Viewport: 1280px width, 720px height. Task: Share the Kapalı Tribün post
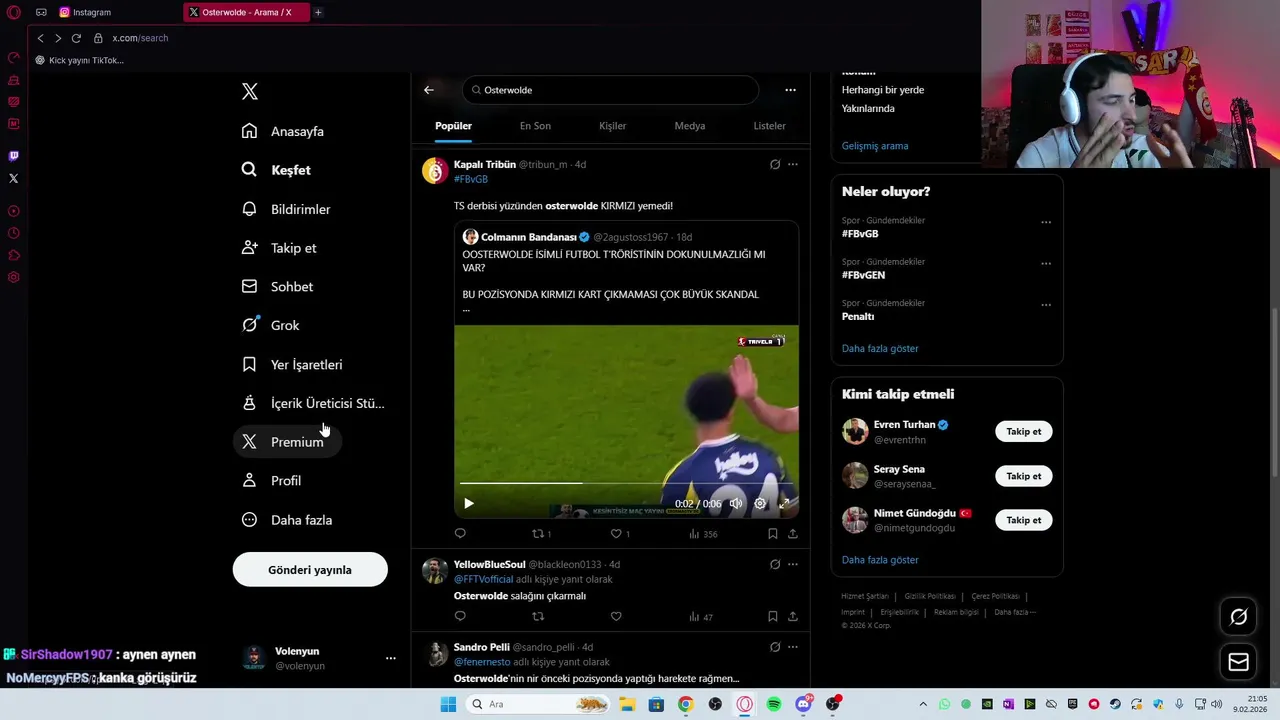point(793,534)
